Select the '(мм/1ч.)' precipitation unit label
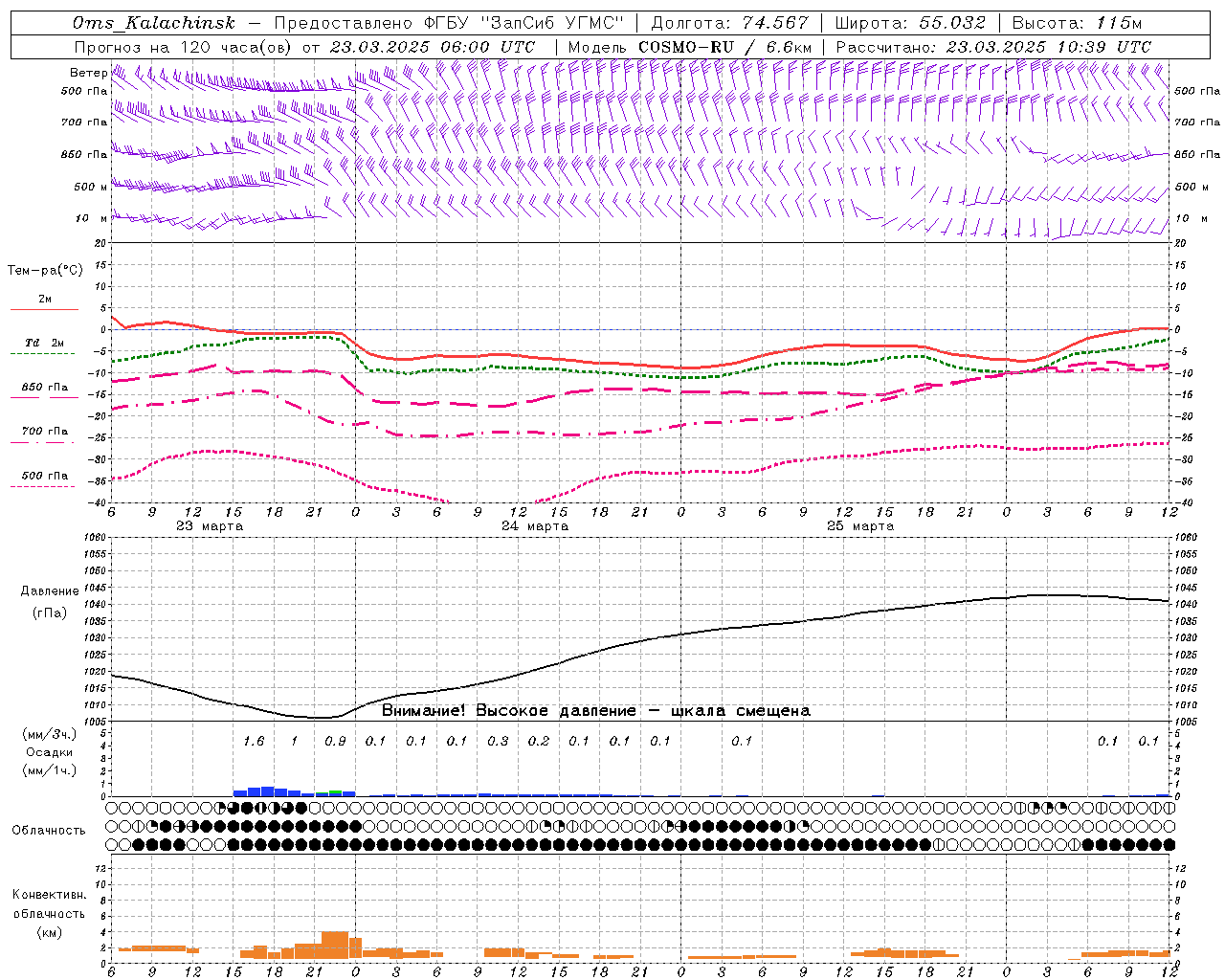Image resolution: width=1225 pixels, height=980 pixels. (x=50, y=770)
